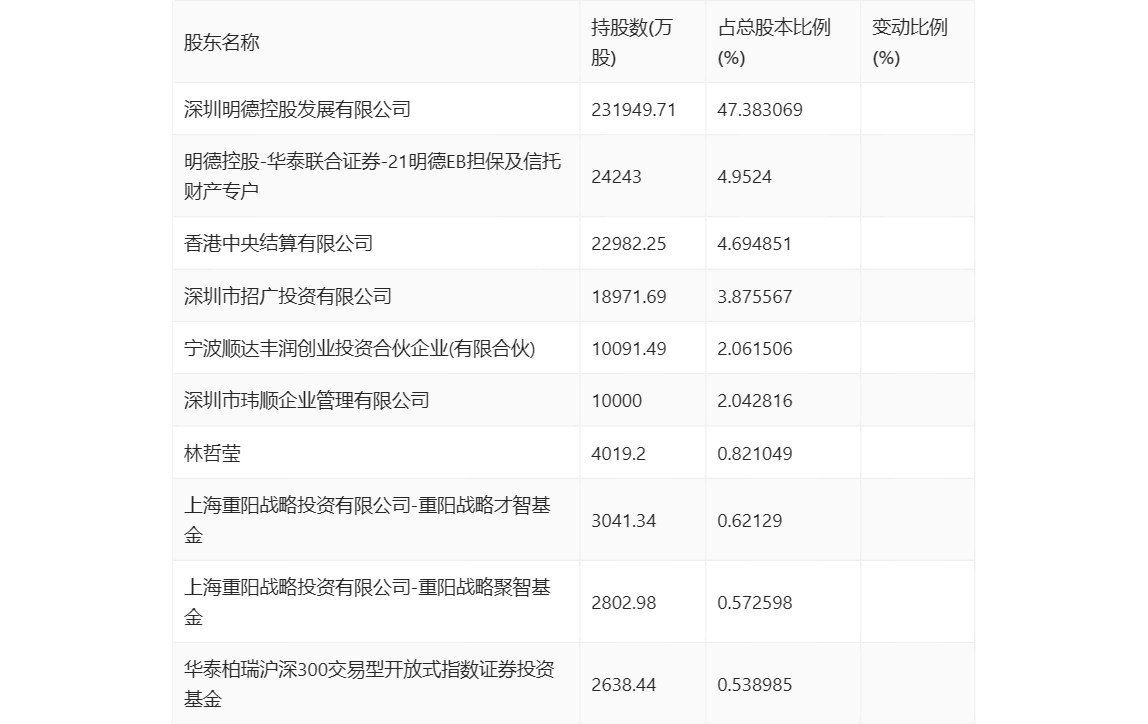Select 香港中央结算有限公司 shareholder name
1148x724 pixels.
click(x=278, y=244)
